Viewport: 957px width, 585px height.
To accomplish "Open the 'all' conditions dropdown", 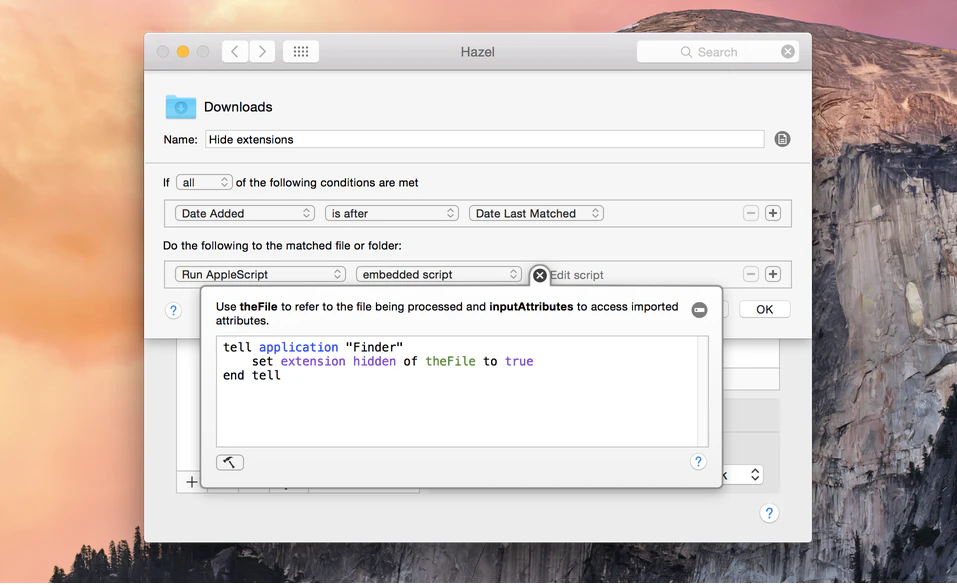I will click(204, 182).
